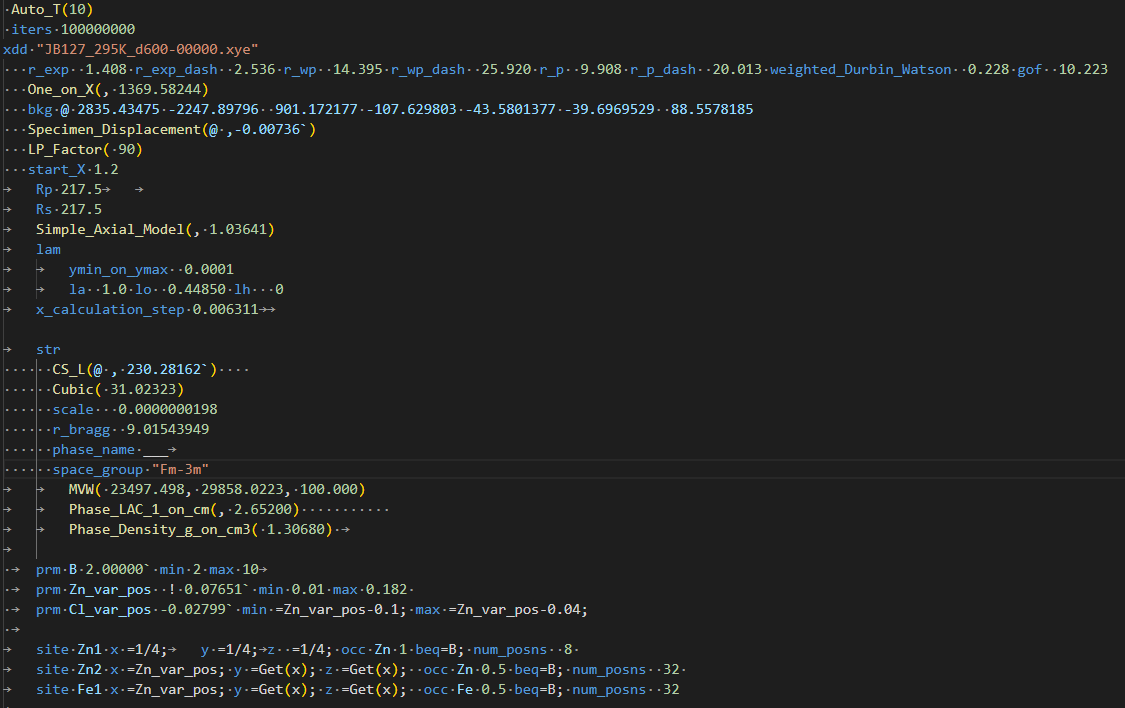1125x708 pixels.
Task: Click the Fe1 occ Fe 0.5 entry
Action: (465, 690)
